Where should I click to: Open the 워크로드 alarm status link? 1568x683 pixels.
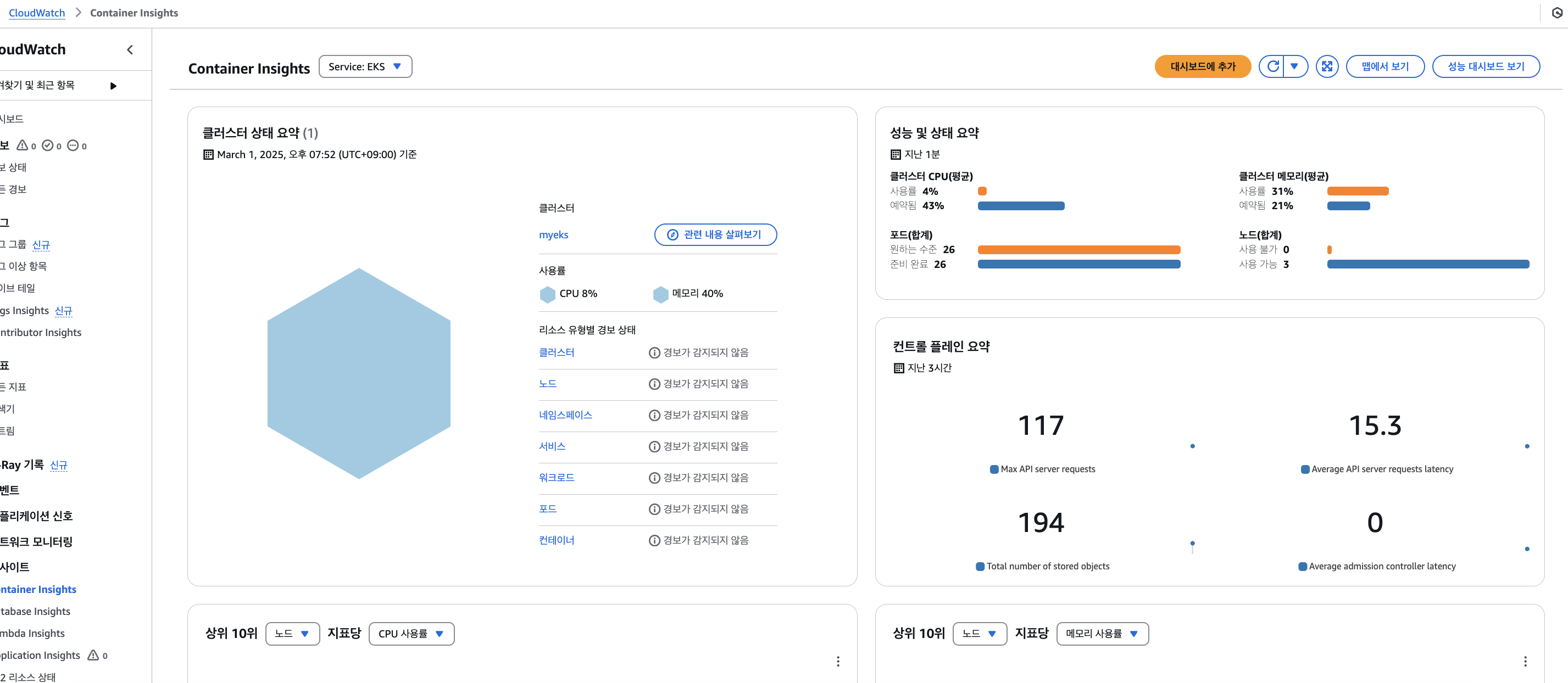pos(557,478)
